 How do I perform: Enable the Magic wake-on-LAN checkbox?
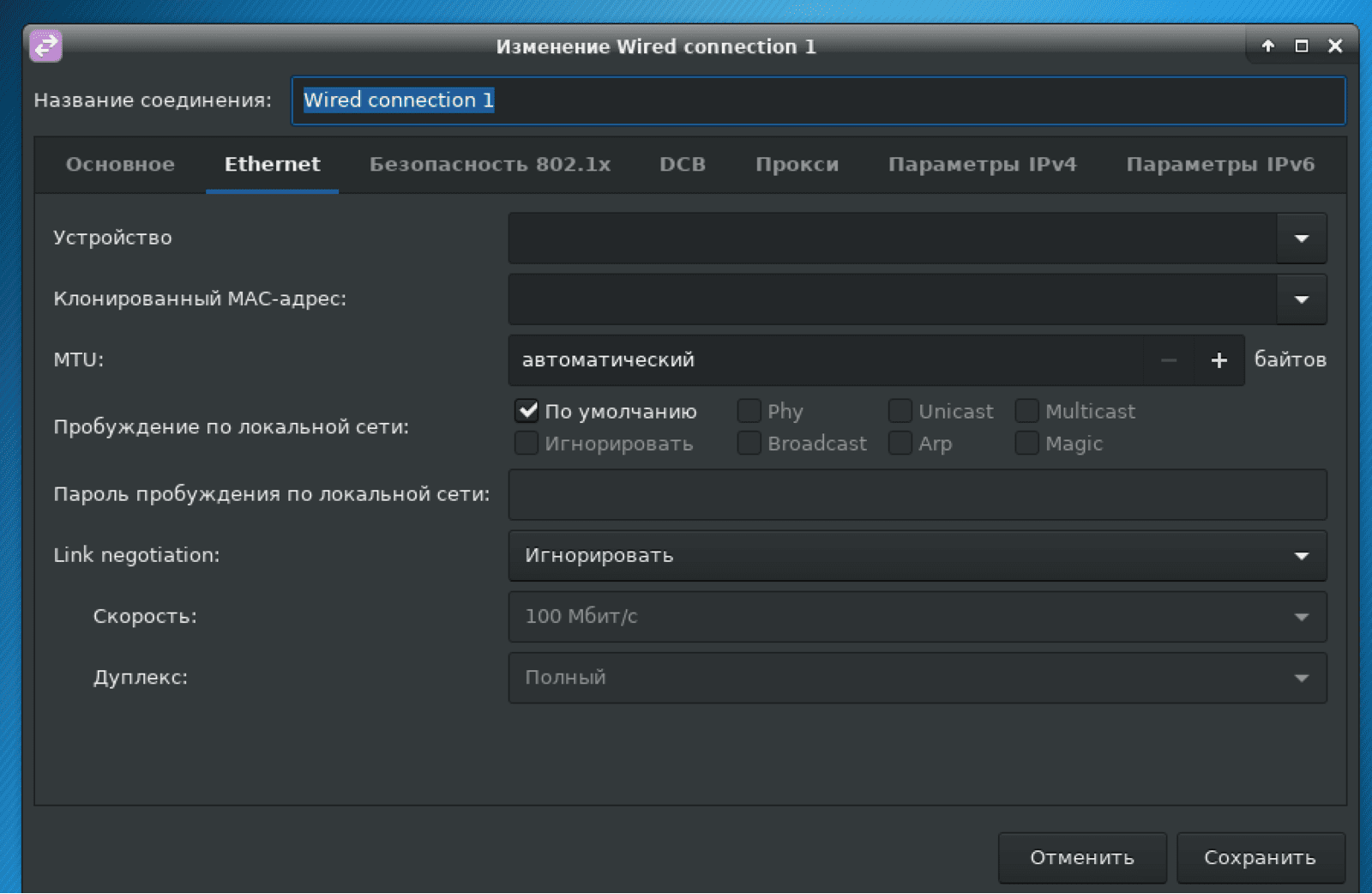1026,444
